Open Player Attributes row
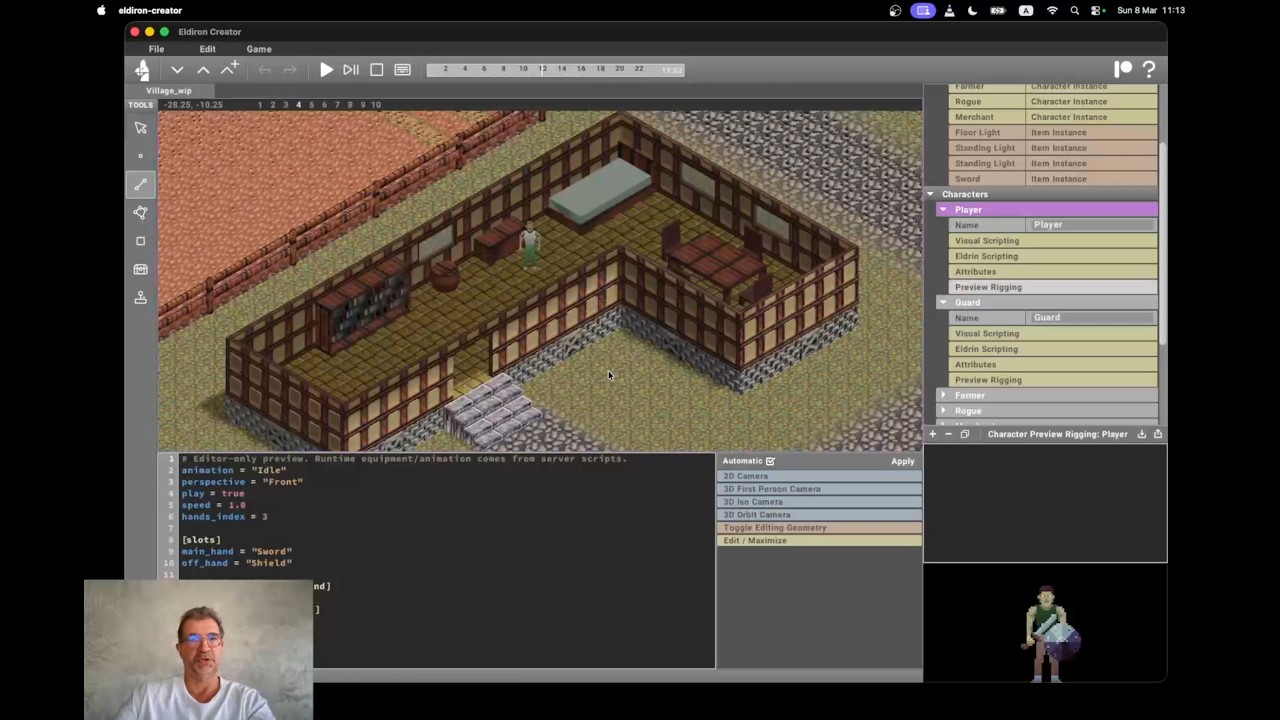Image resolution: width=1280 pixels, height=720 pixels. pyautogui.click(x=1054, y=272)
